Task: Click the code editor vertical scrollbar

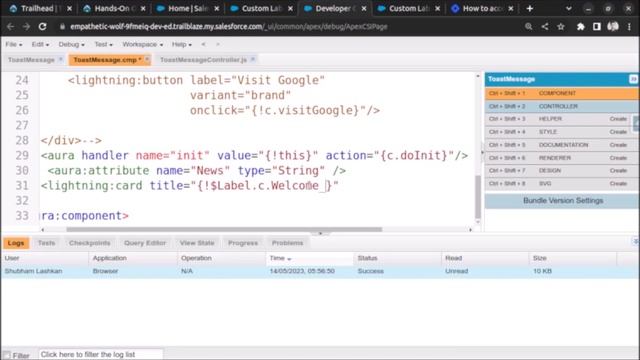Action: tap(478, 197)
